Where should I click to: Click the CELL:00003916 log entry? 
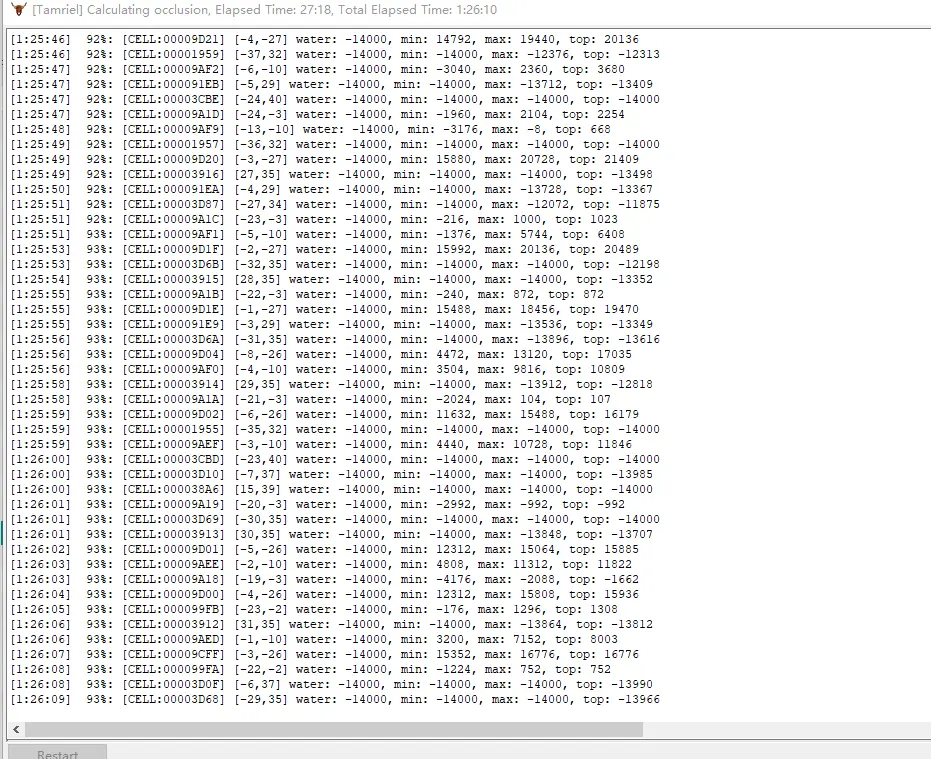tap(331, 174)
